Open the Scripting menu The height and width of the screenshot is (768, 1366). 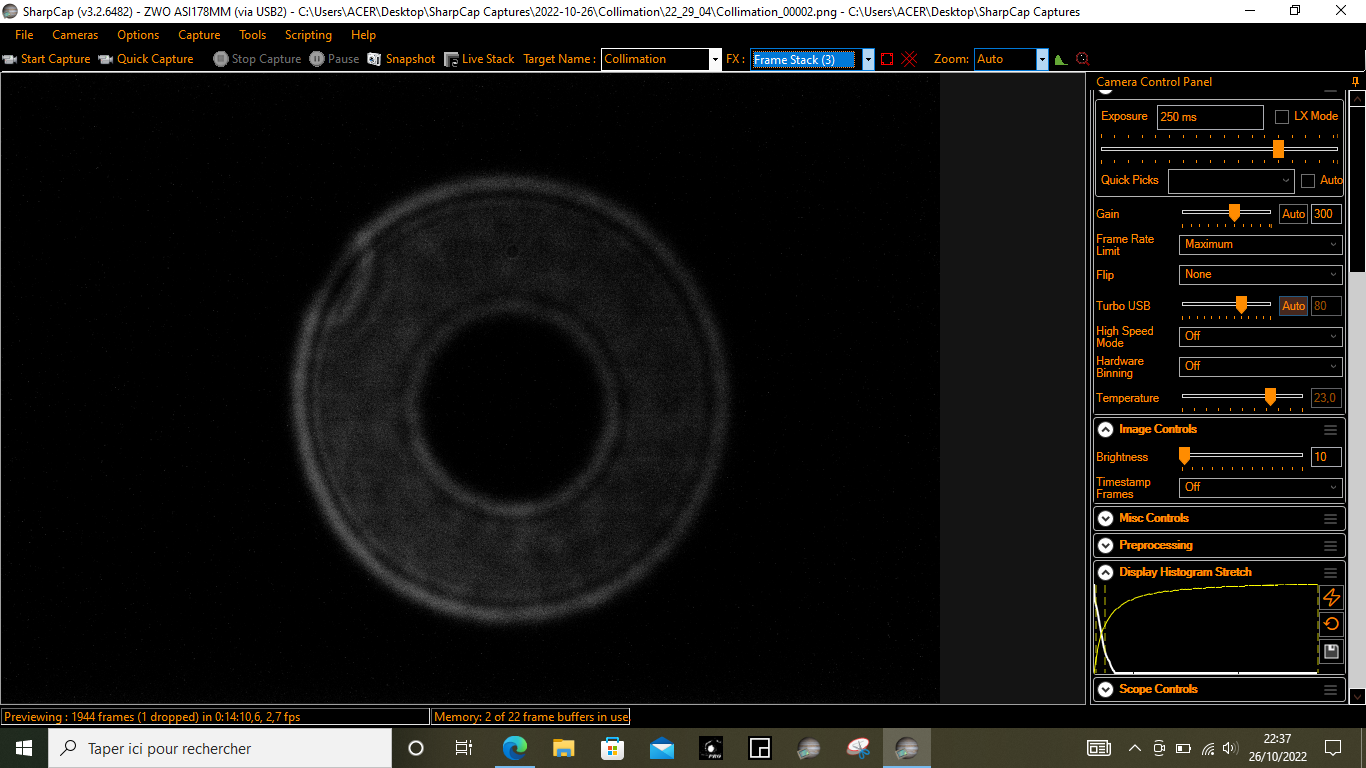coord(308,35)
